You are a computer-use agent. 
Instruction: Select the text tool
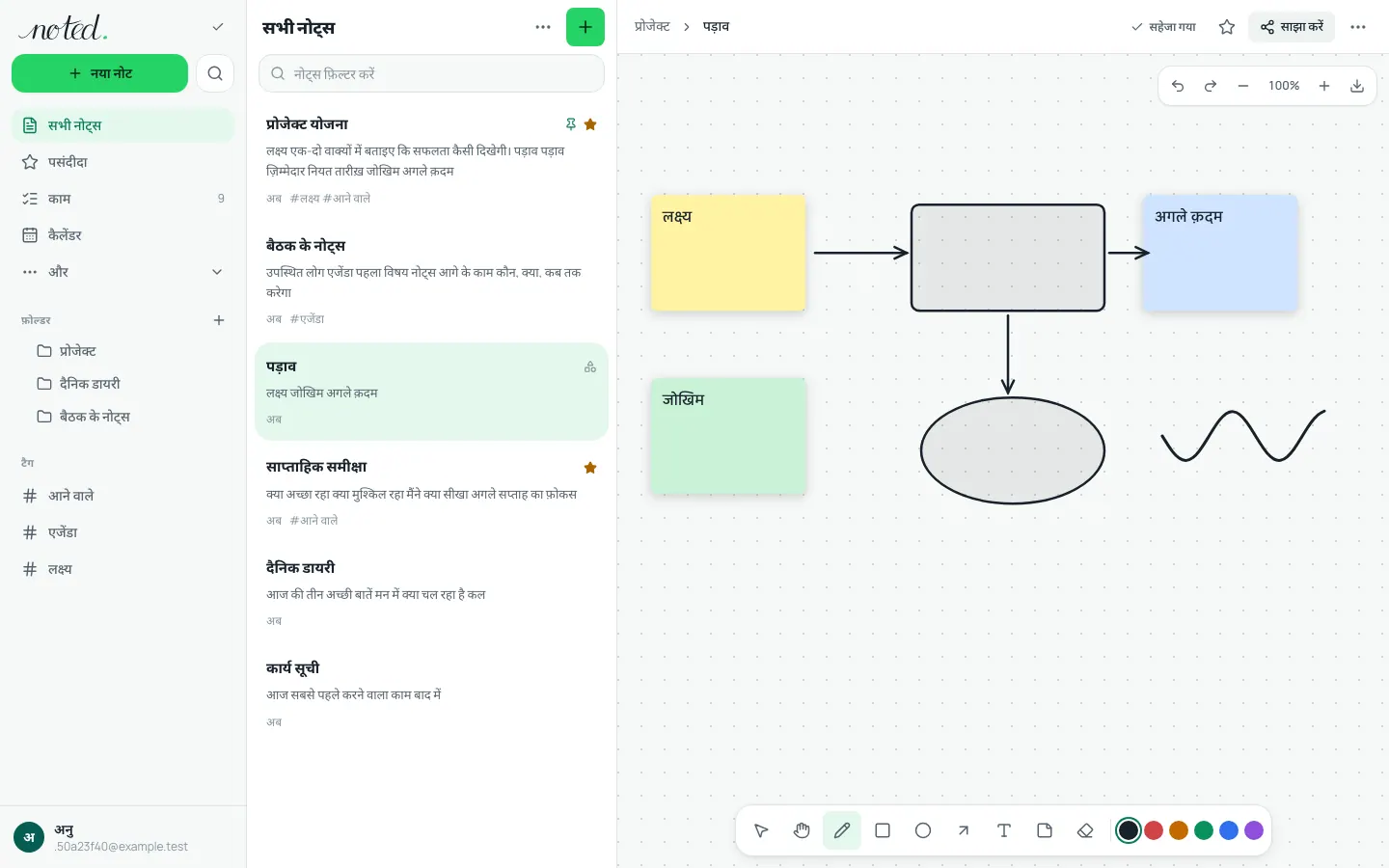[x=1004, y=830]
